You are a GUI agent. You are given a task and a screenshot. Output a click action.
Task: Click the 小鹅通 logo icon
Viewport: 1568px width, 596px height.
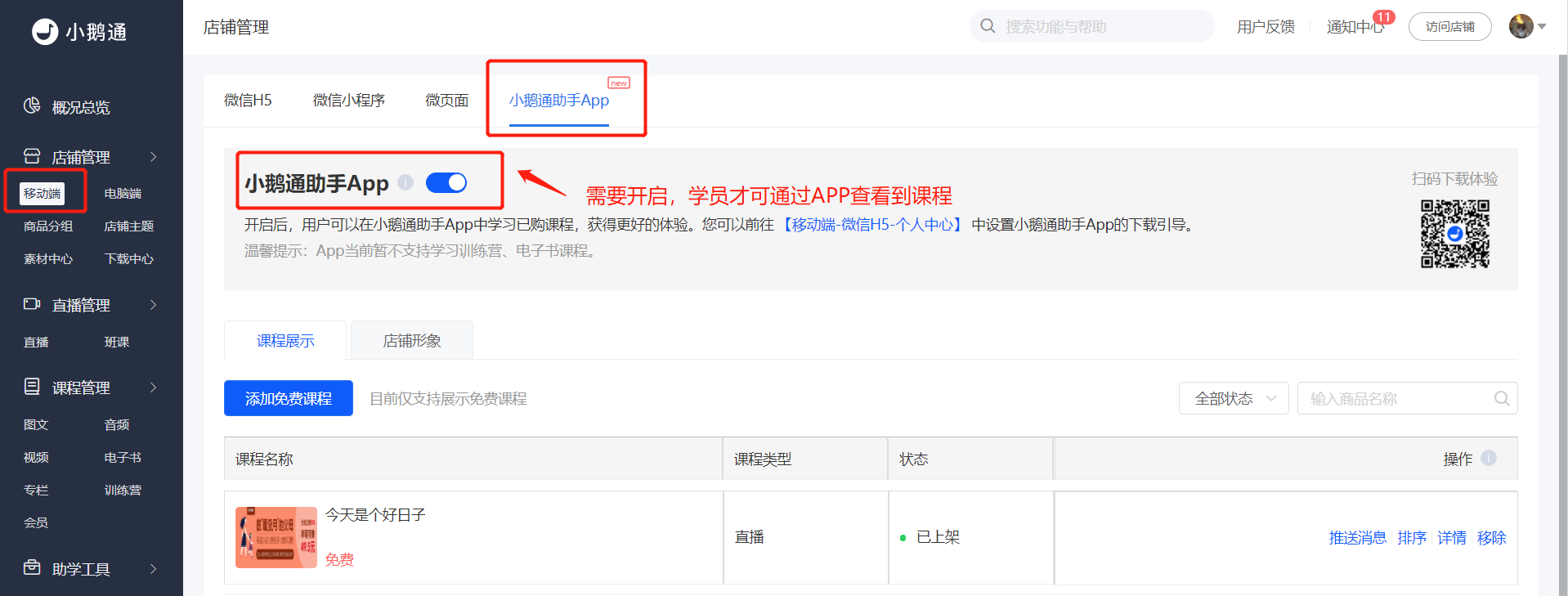[x=45, y=32]
